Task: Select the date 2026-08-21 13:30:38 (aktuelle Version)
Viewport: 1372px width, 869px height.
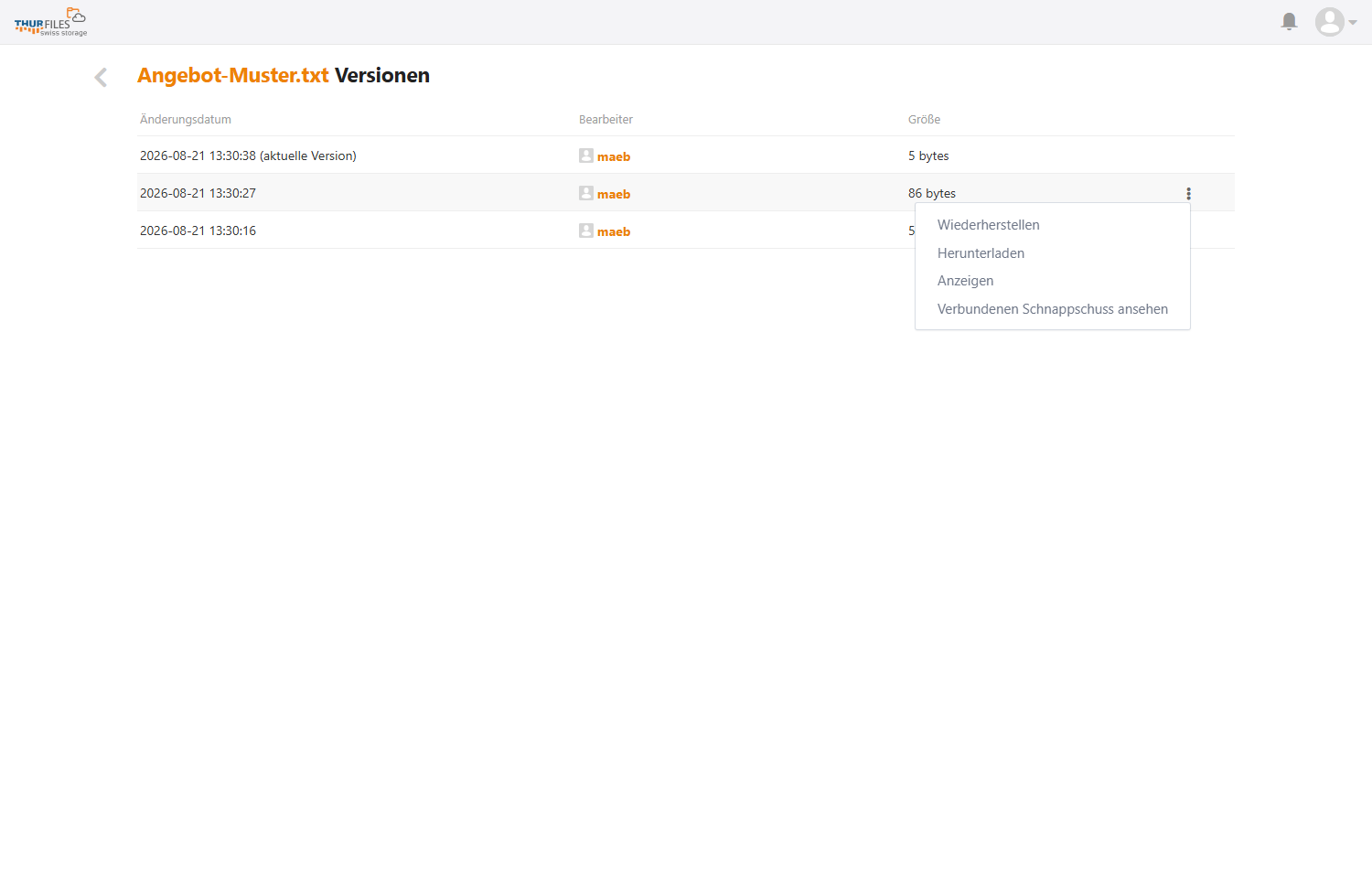Action: point(248,156)
